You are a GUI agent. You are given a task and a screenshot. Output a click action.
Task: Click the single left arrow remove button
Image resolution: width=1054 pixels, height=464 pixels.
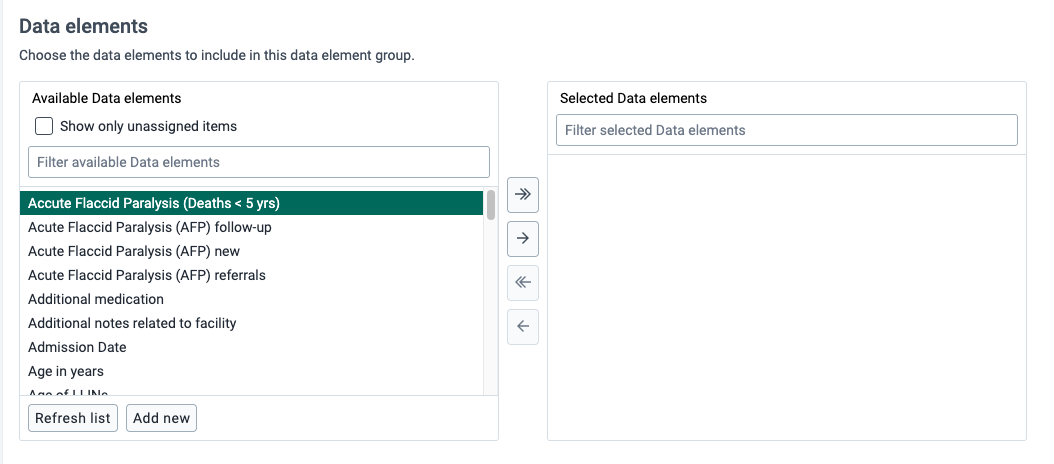click(x=522, y=327)
